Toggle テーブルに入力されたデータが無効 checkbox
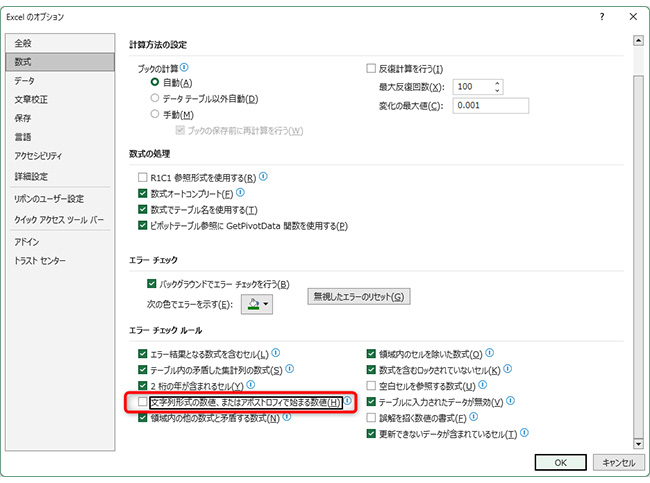The height and width of the screenshot is (483, 650). click(x=371, y=401)
